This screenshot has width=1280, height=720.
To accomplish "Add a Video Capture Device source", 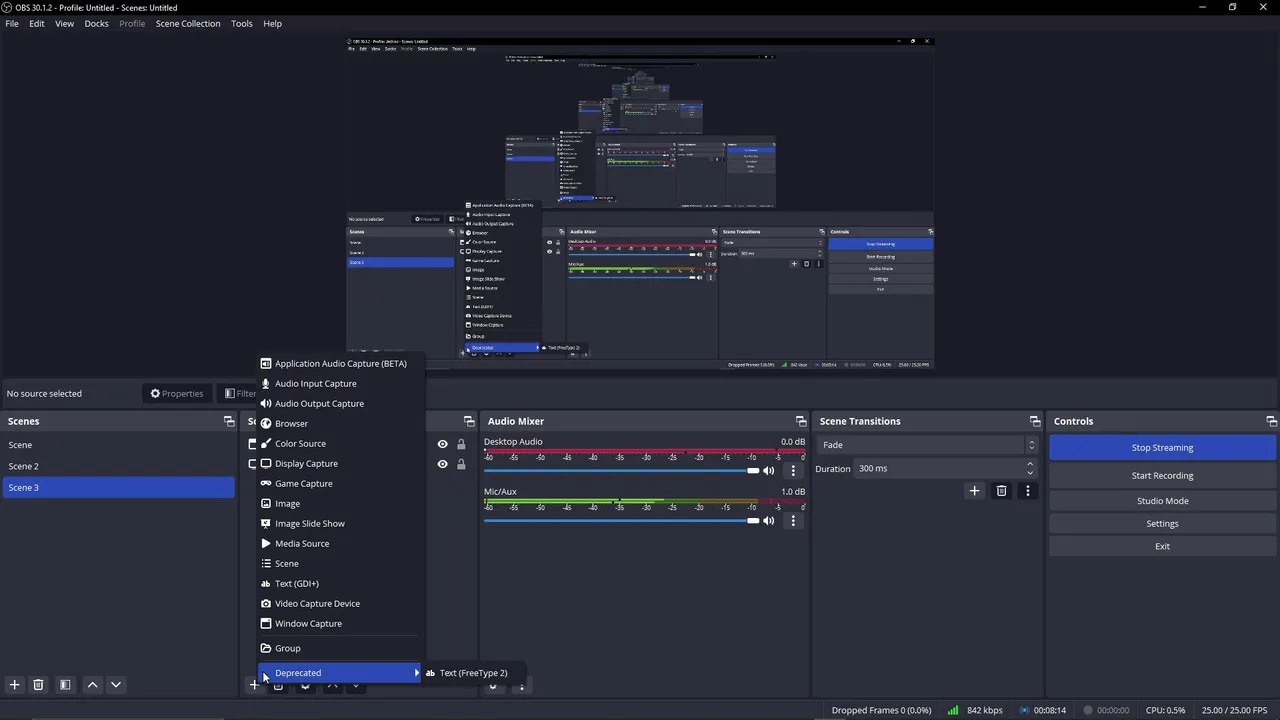I will (340, 604).
